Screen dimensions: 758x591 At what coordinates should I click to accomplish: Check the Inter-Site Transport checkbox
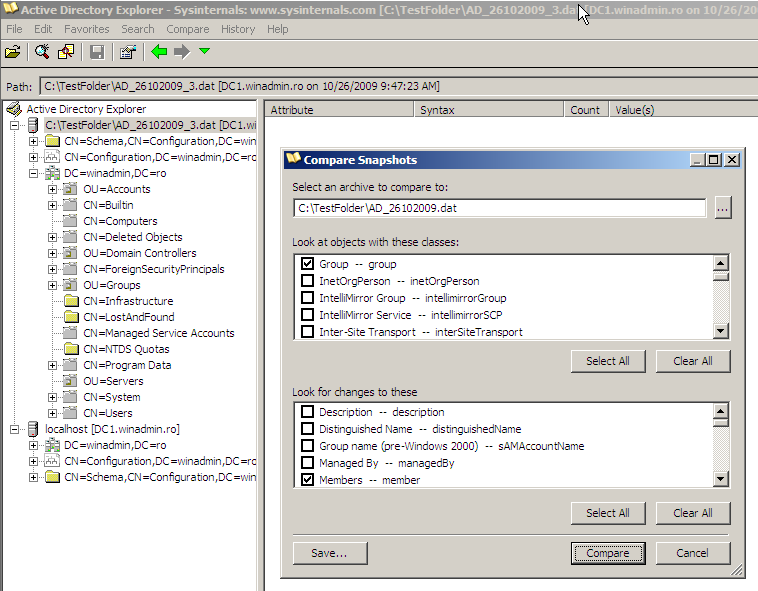pyautogui.click(x=307, y=332)
